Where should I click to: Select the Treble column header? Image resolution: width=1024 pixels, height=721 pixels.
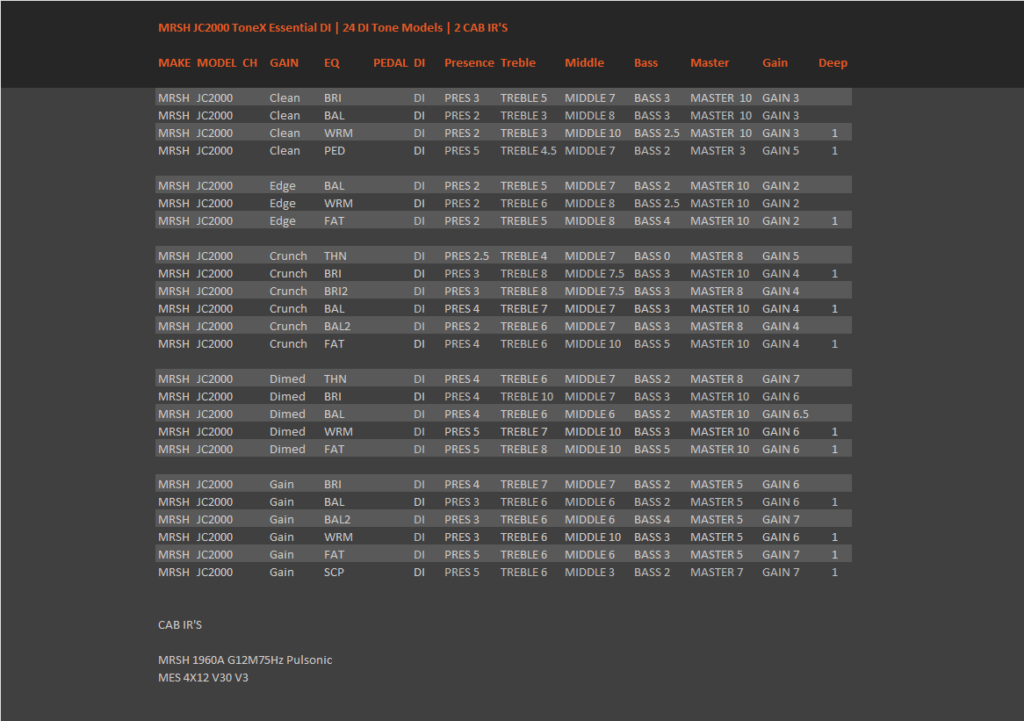pos(518,63)
